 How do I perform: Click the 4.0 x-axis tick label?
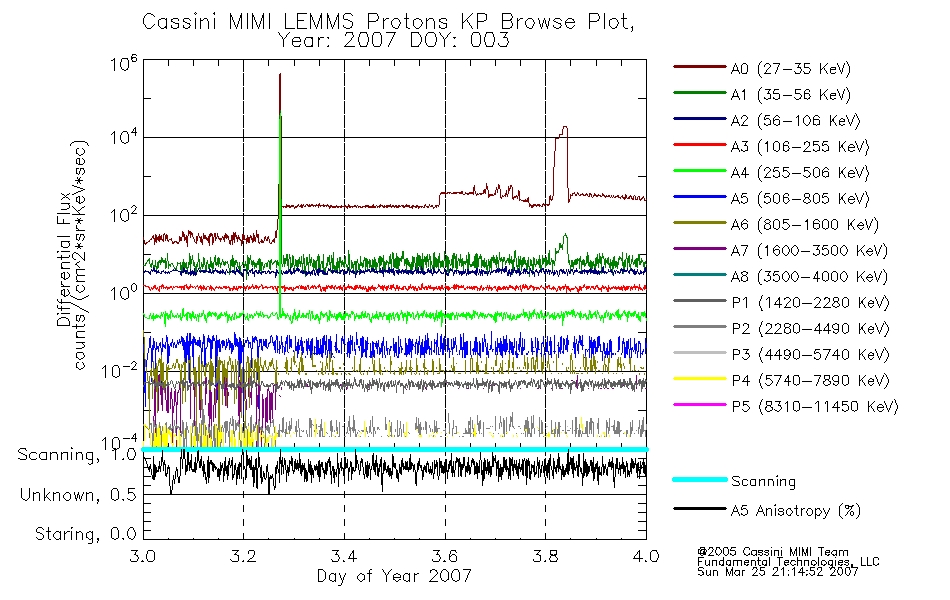tap(646, 556)
